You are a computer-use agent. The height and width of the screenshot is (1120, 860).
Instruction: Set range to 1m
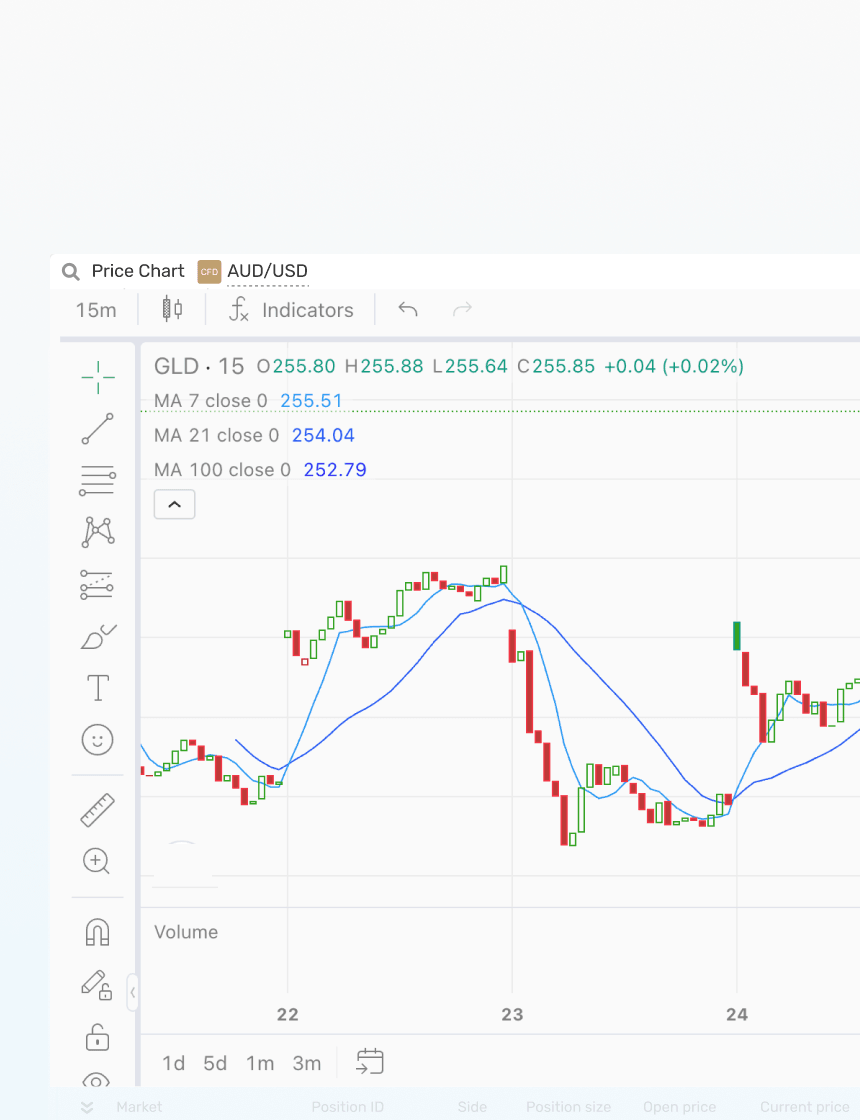(x=260, y=1063)
